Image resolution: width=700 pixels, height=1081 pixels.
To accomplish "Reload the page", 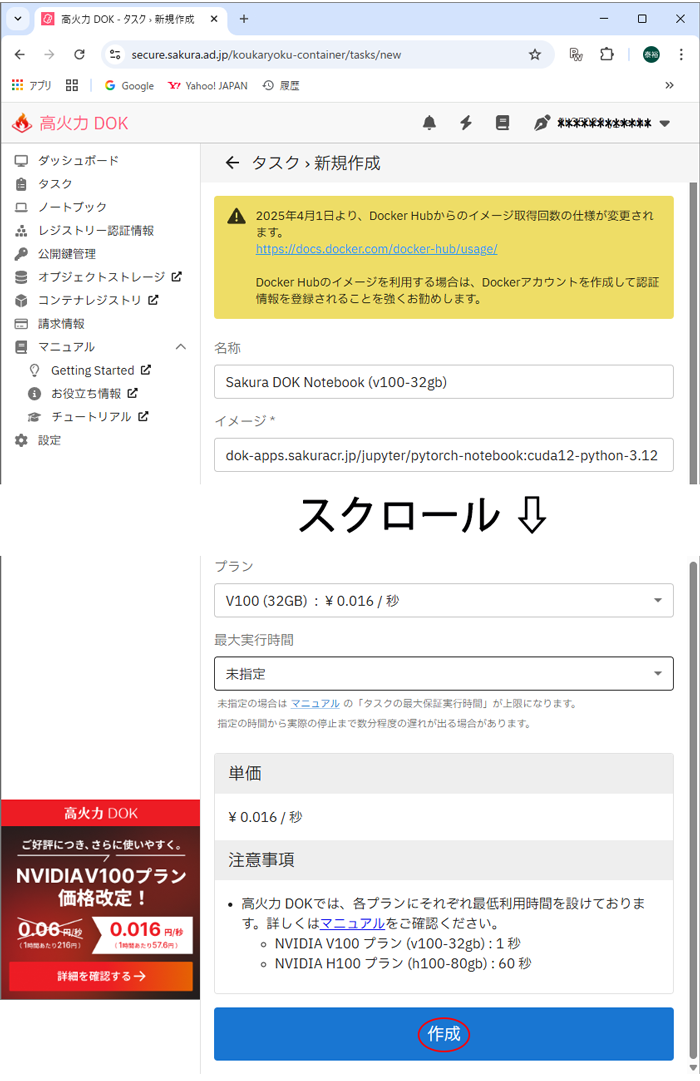I will point(79,54).
